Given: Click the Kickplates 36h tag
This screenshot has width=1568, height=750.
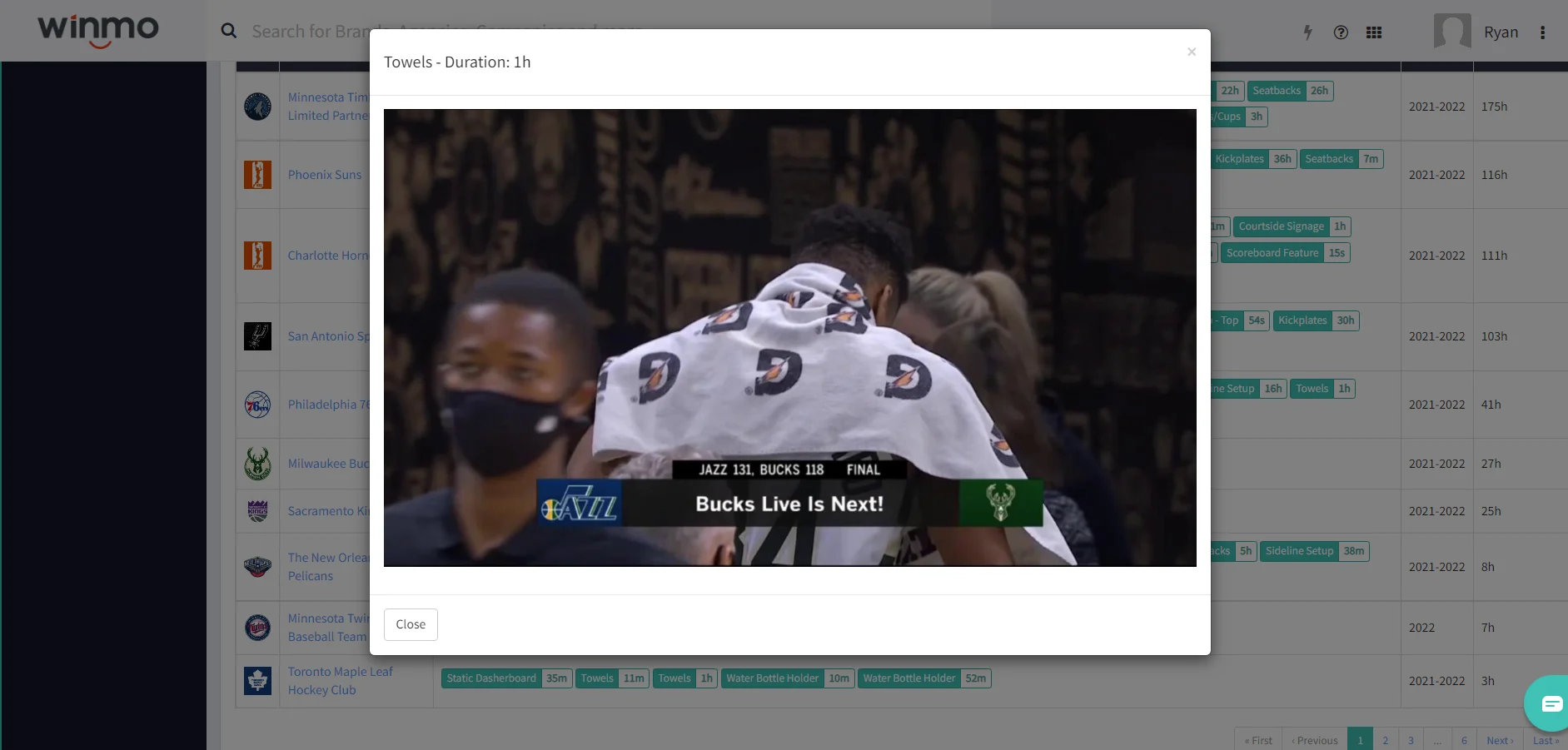Looking at the screenshot, I should coord(1253,159).
